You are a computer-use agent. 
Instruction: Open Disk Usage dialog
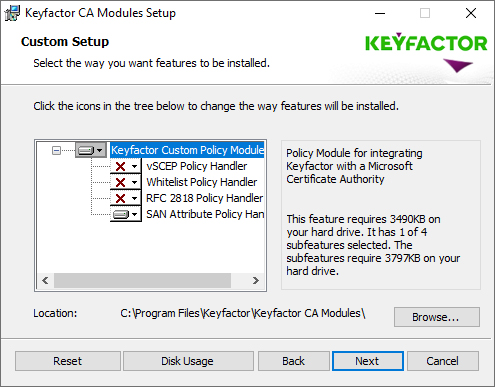(188, 361)
